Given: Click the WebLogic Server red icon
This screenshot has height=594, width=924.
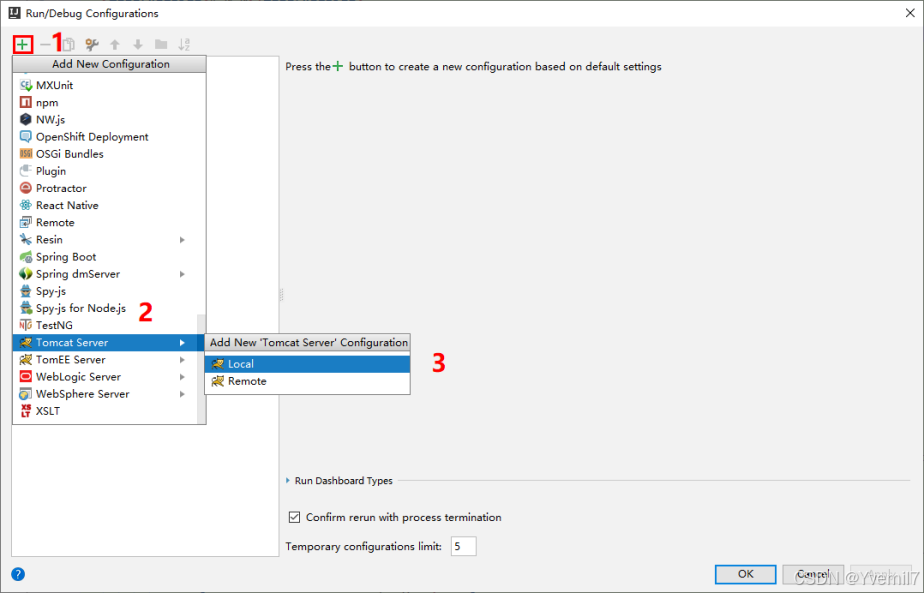Looking at the screenshot, I should pyautogui.click(x=25, y=377).
